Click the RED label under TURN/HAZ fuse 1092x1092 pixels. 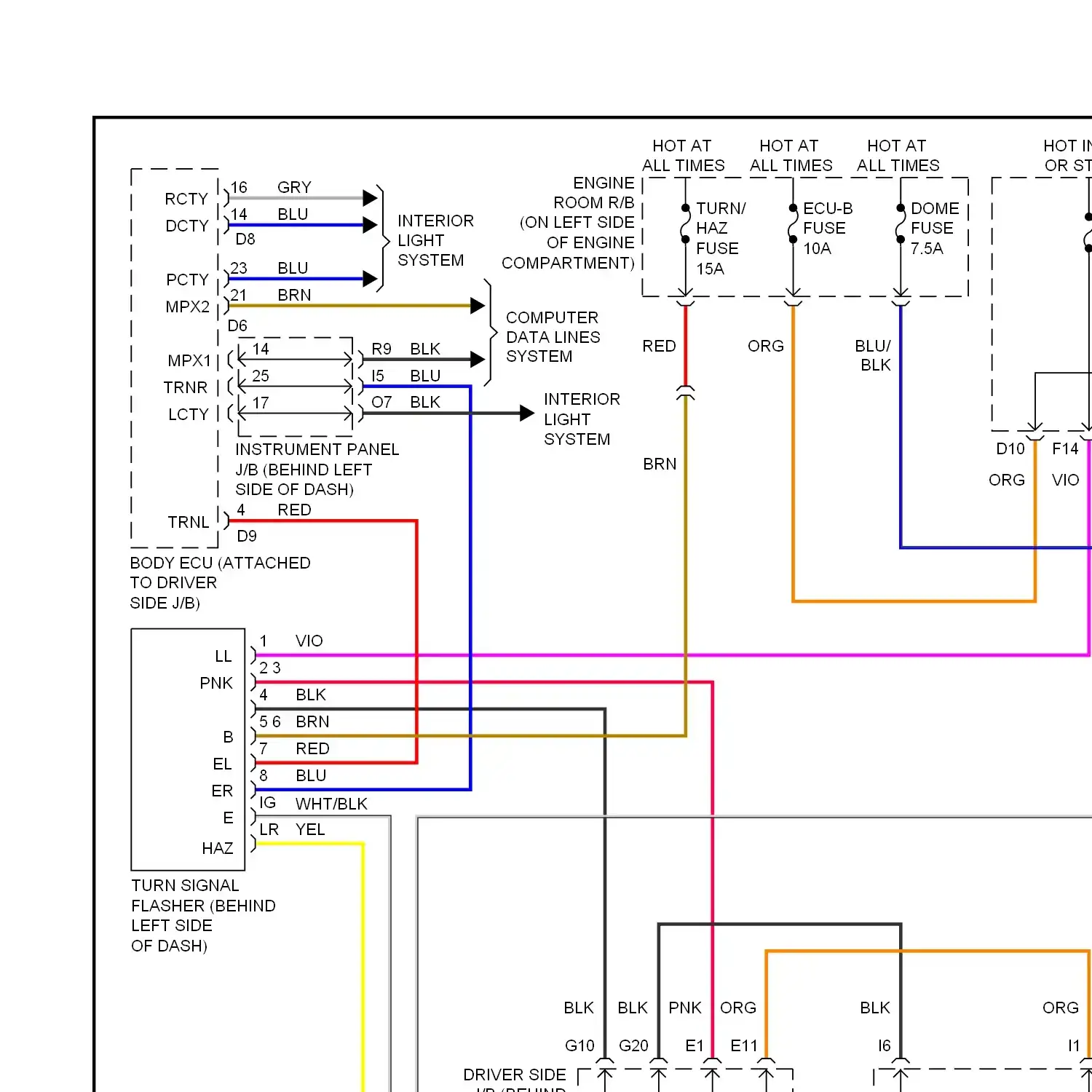659,346
